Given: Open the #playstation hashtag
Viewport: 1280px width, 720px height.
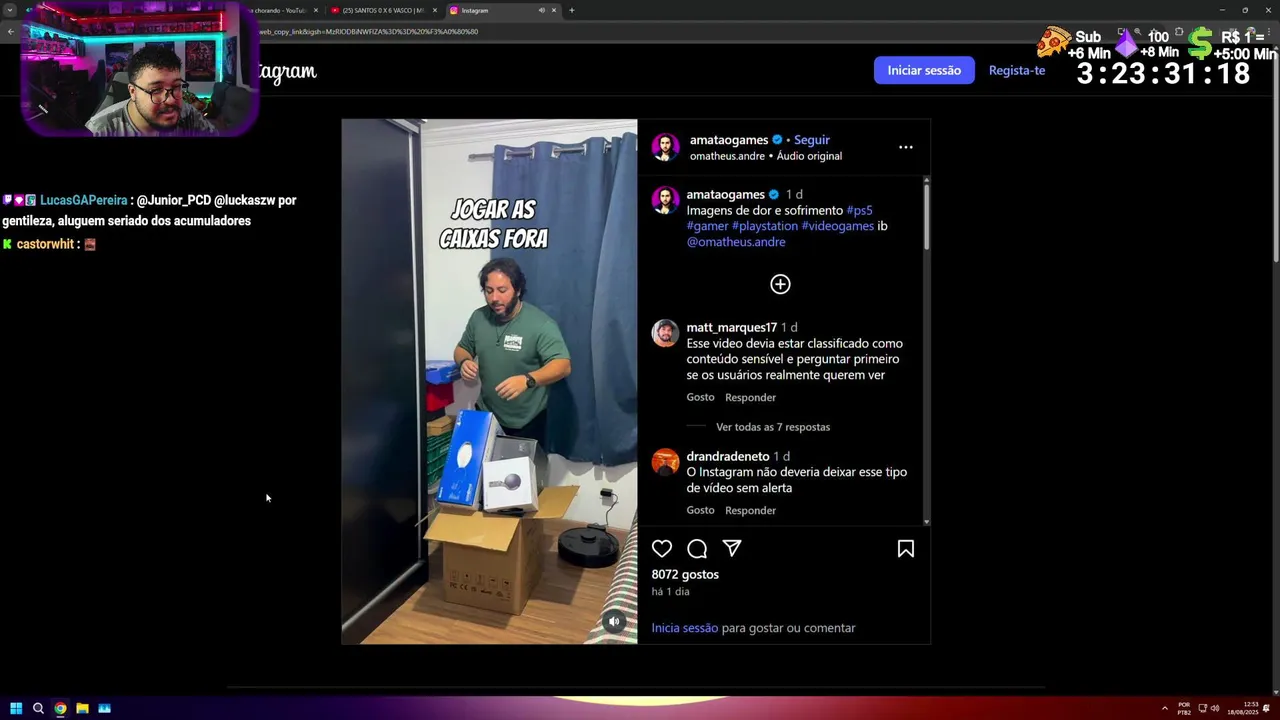Looking at the screenshot, I should coord(765,226).
